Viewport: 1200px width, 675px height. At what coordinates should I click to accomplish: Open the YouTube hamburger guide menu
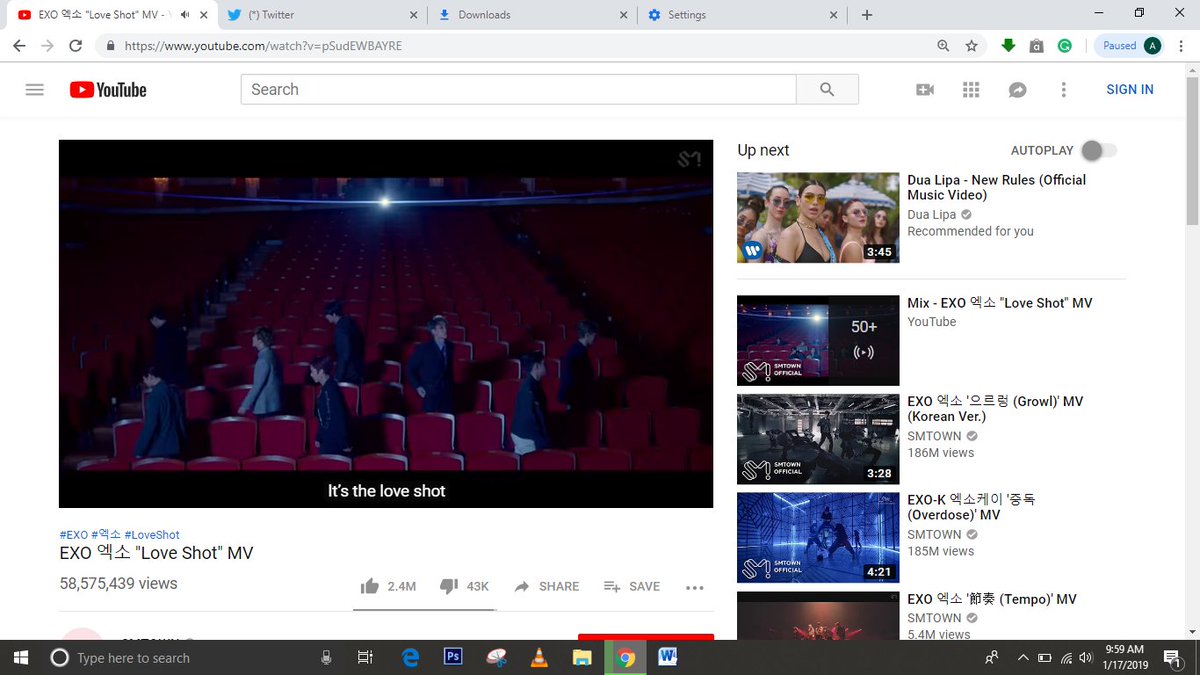coord(35,90)
